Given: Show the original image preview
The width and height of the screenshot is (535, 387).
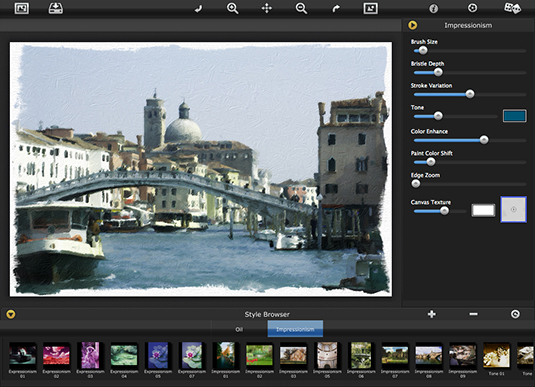Looking at the screenshot, I should coord(370,8).
